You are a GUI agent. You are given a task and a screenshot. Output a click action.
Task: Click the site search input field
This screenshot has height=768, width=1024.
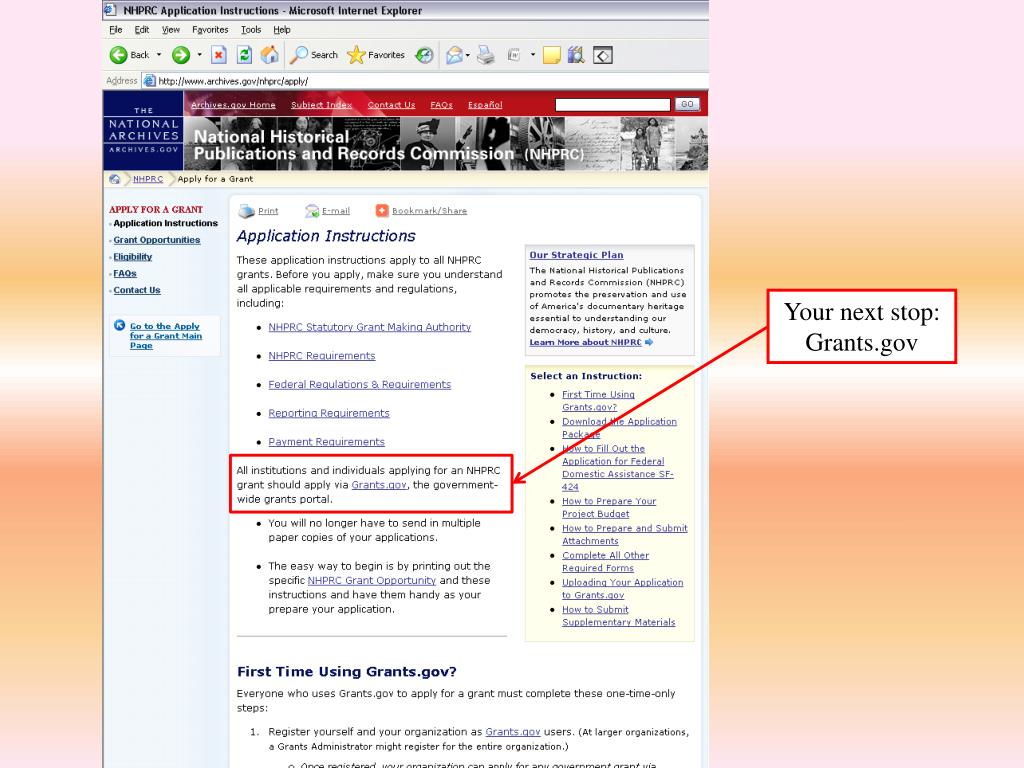pos(613,104)
